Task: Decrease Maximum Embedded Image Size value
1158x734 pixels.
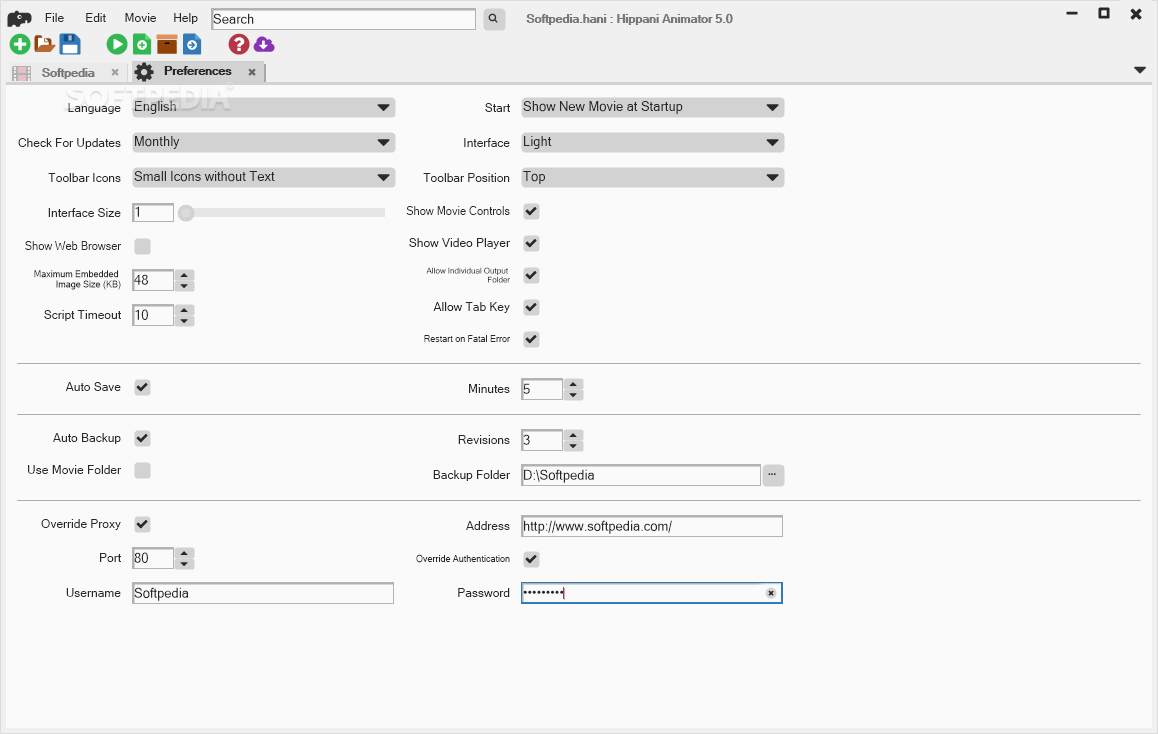Action: [185, 286]
